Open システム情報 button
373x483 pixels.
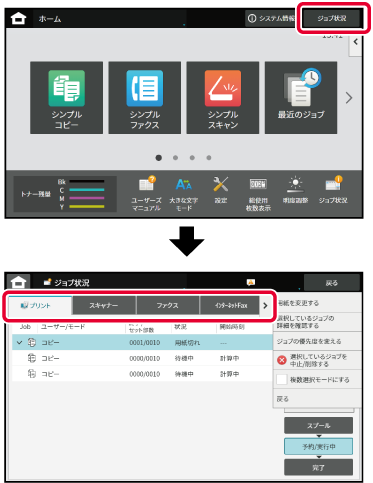271,18
